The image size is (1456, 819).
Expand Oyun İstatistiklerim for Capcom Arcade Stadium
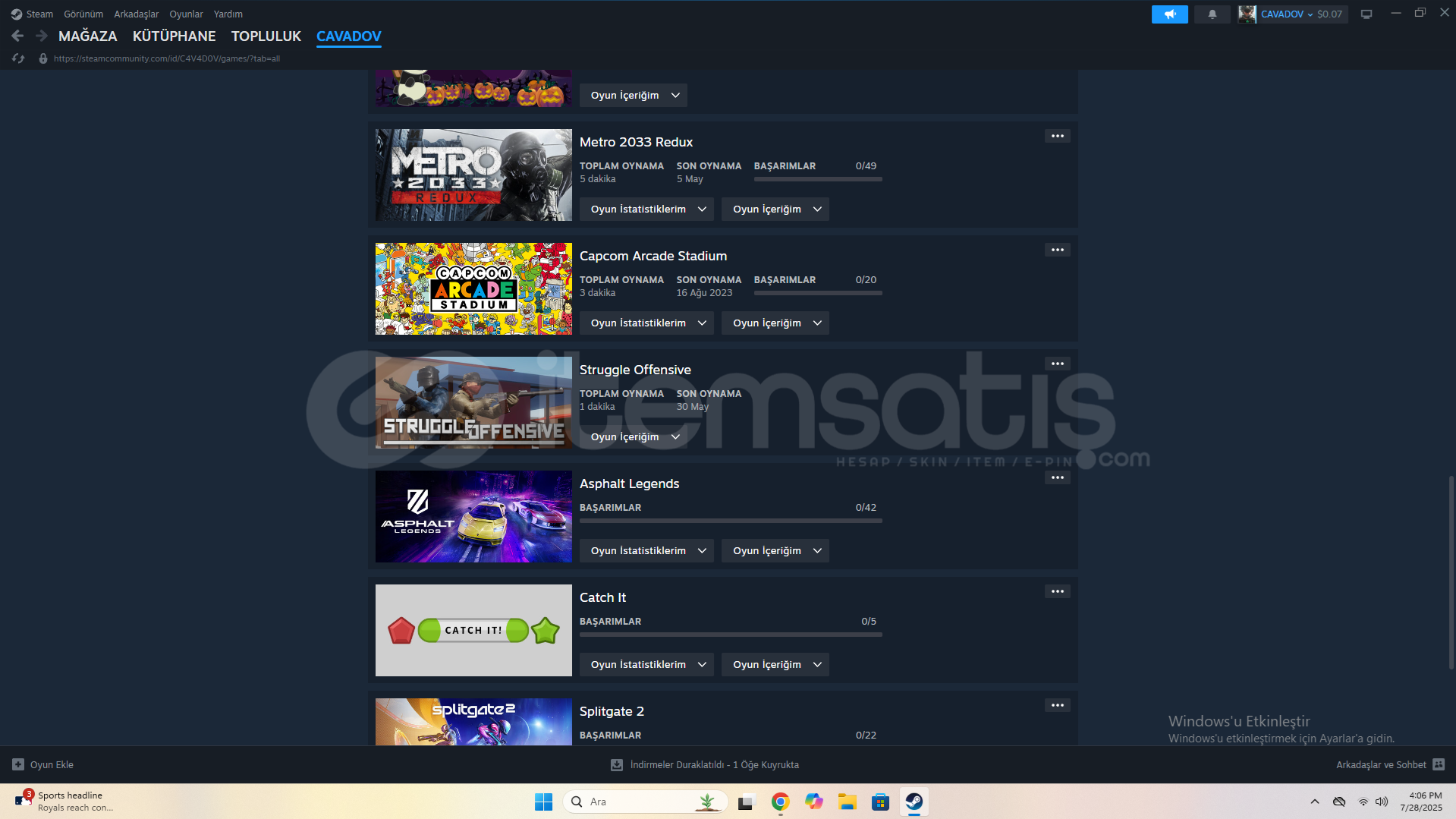646,323
